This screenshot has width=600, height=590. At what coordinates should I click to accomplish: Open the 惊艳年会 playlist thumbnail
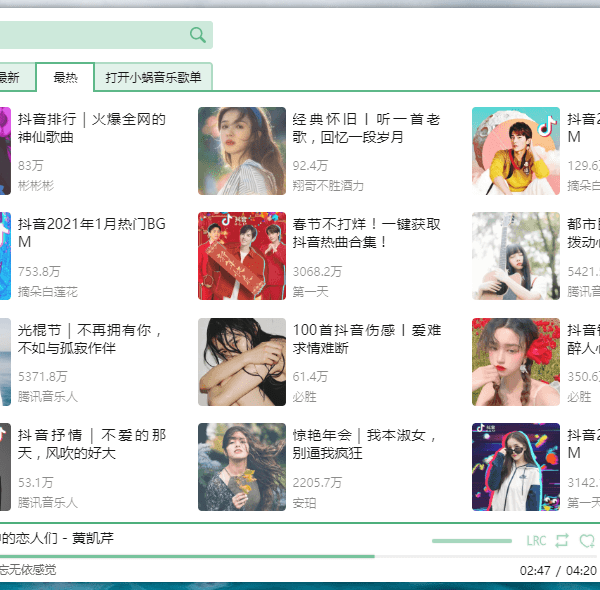click(242, 467)
